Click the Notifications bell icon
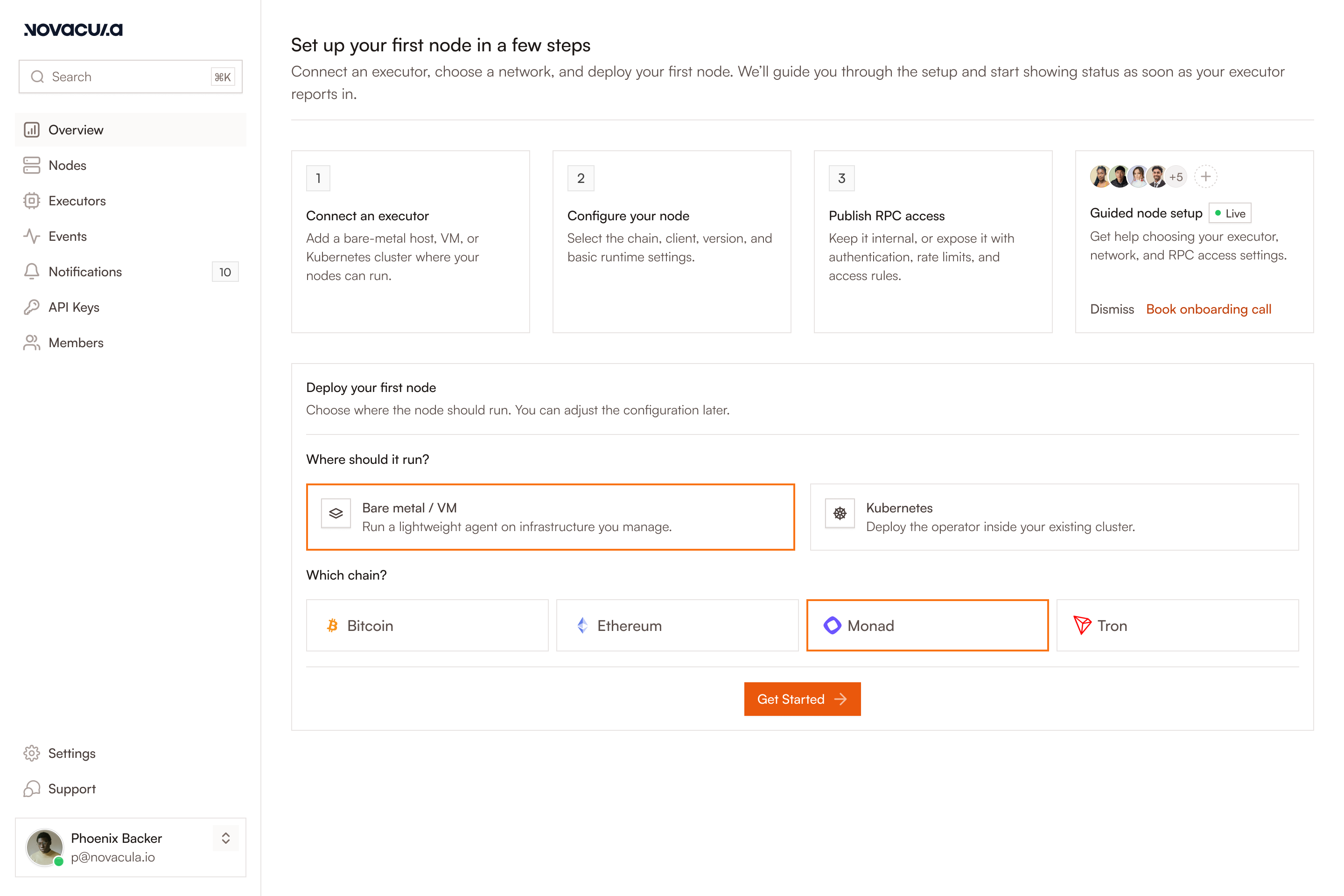The height and width of the screenshot is (896, 1344). click(31, 272)
